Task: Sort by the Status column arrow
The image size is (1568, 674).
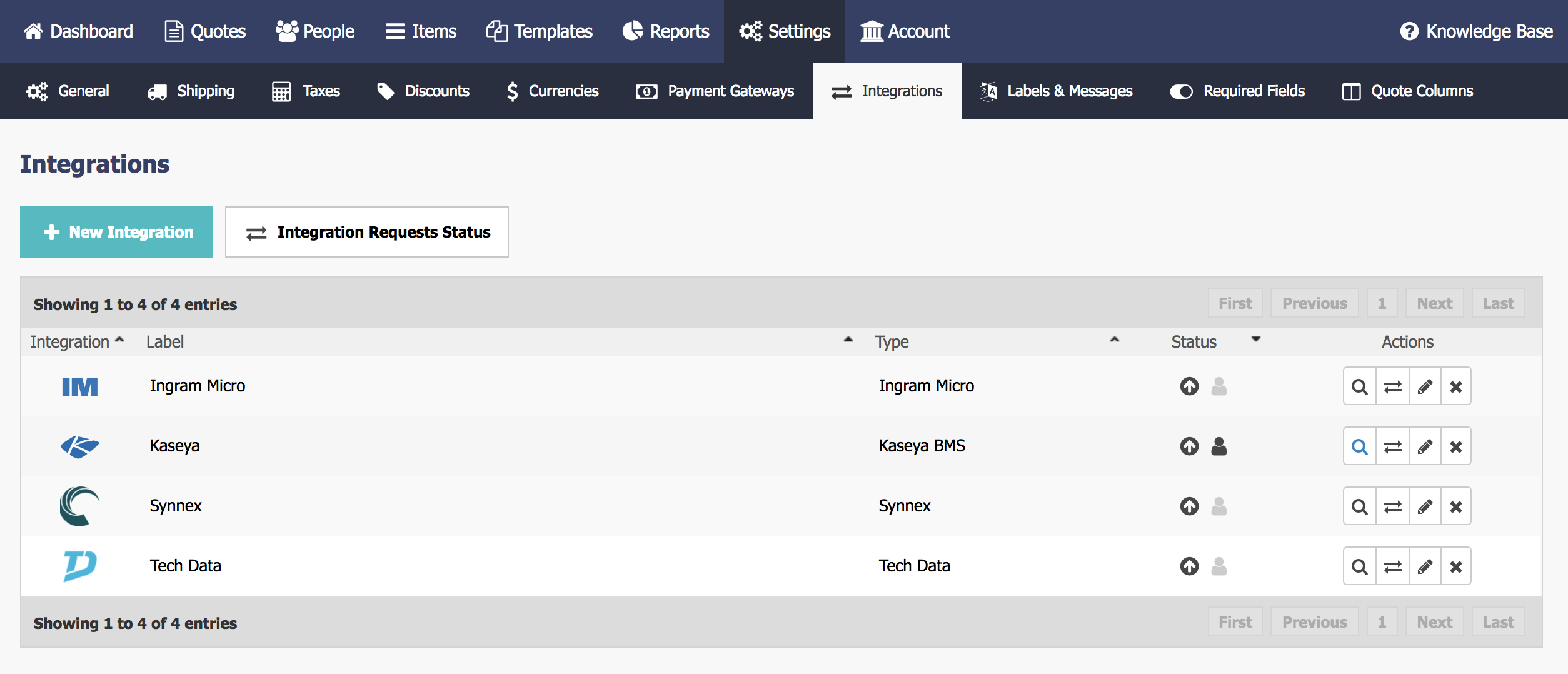Action: 1255,340
